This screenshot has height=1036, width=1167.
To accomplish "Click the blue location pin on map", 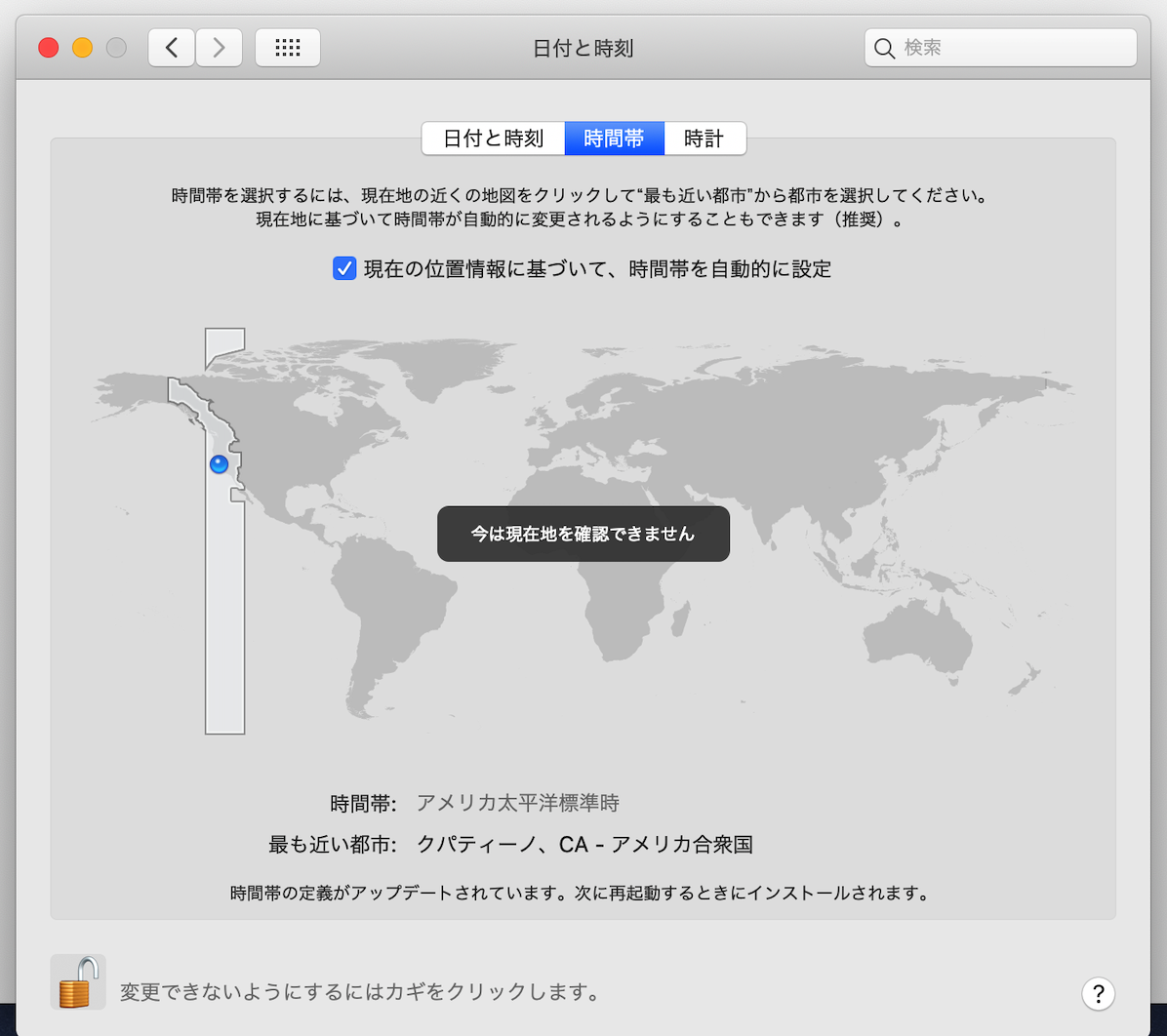I will pos(220,464).
